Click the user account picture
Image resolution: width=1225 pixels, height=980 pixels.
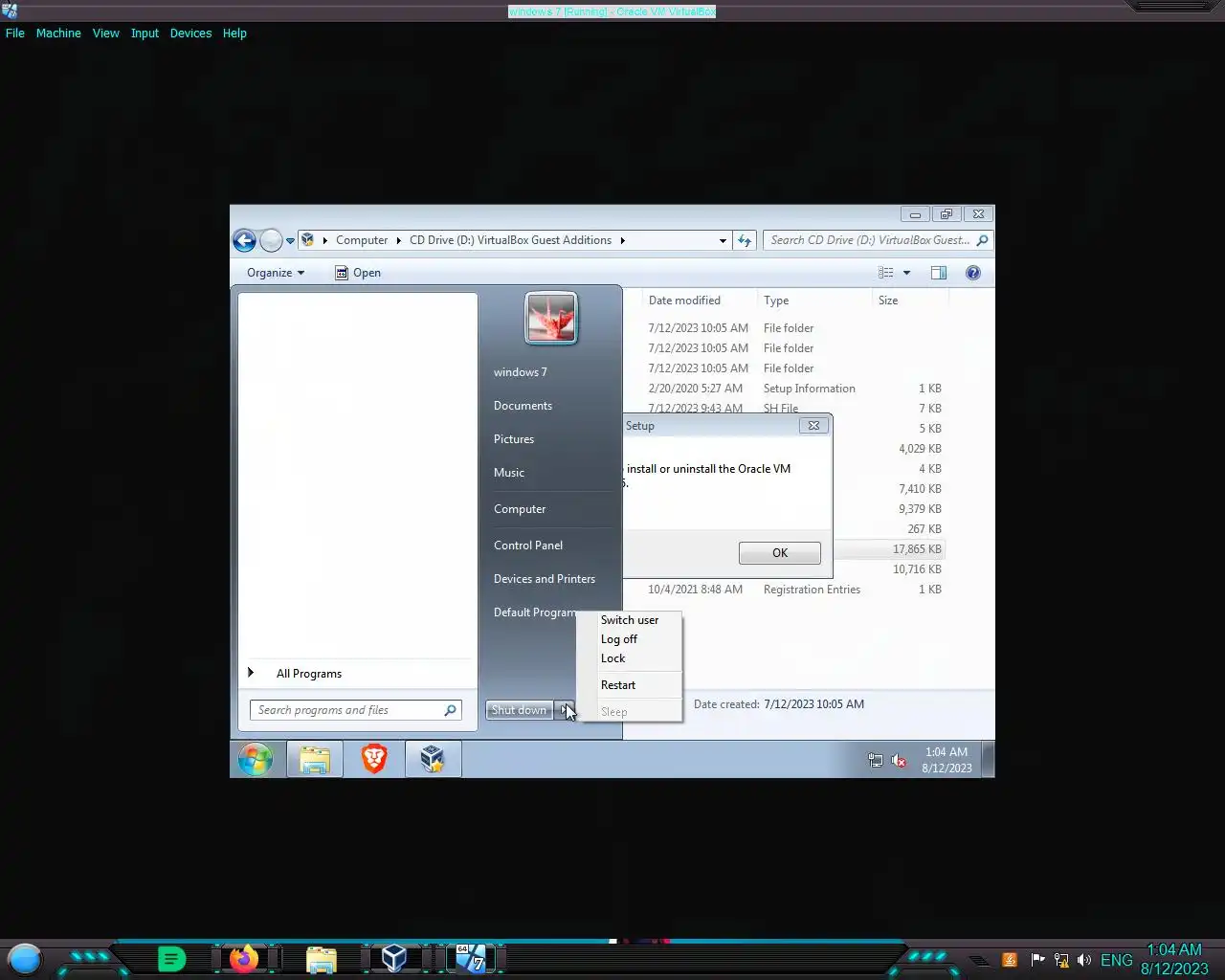click(x=551, y=318)
